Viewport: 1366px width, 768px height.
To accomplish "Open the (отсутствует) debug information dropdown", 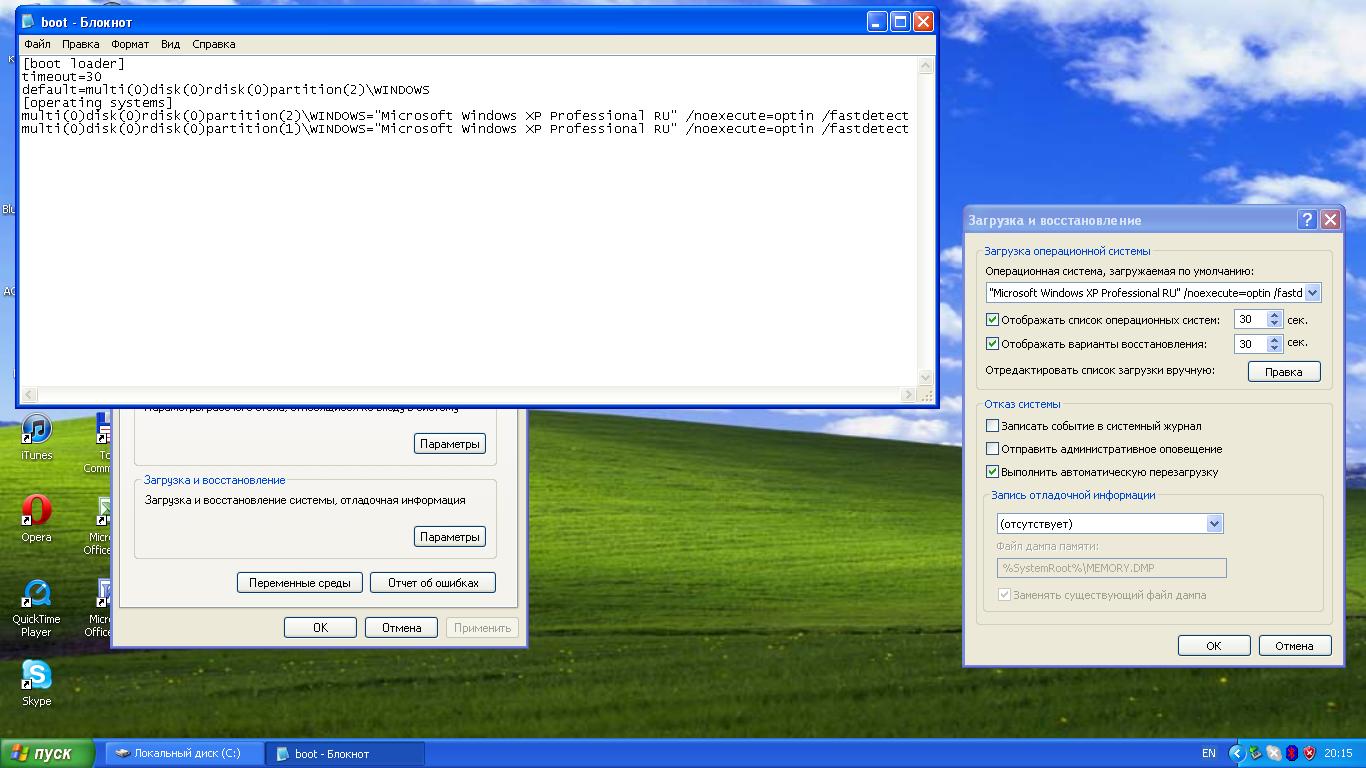I will 1214,523.
